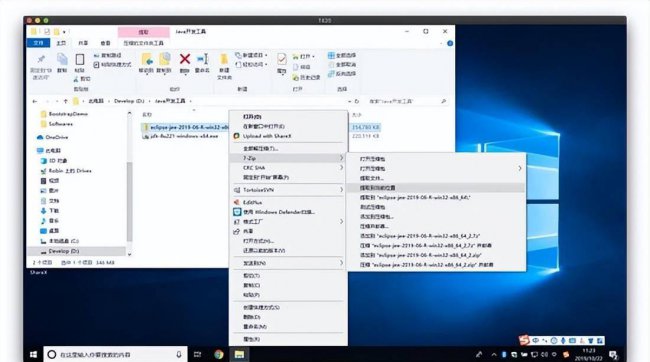Switch to the 文件 (File) tab

tap(38, 43)
